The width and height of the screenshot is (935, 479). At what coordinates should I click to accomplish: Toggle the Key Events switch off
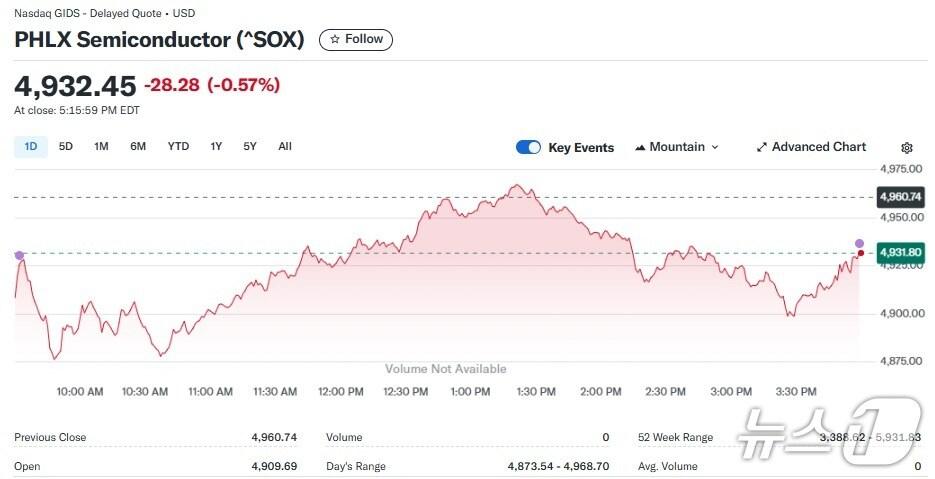point(528,147)
